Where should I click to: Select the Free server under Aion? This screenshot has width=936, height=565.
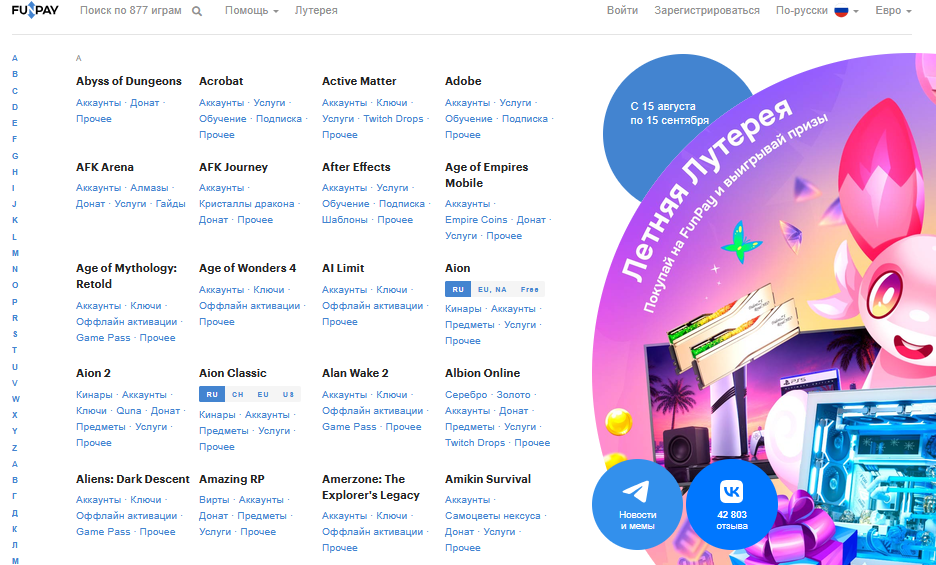coord(529,290)
